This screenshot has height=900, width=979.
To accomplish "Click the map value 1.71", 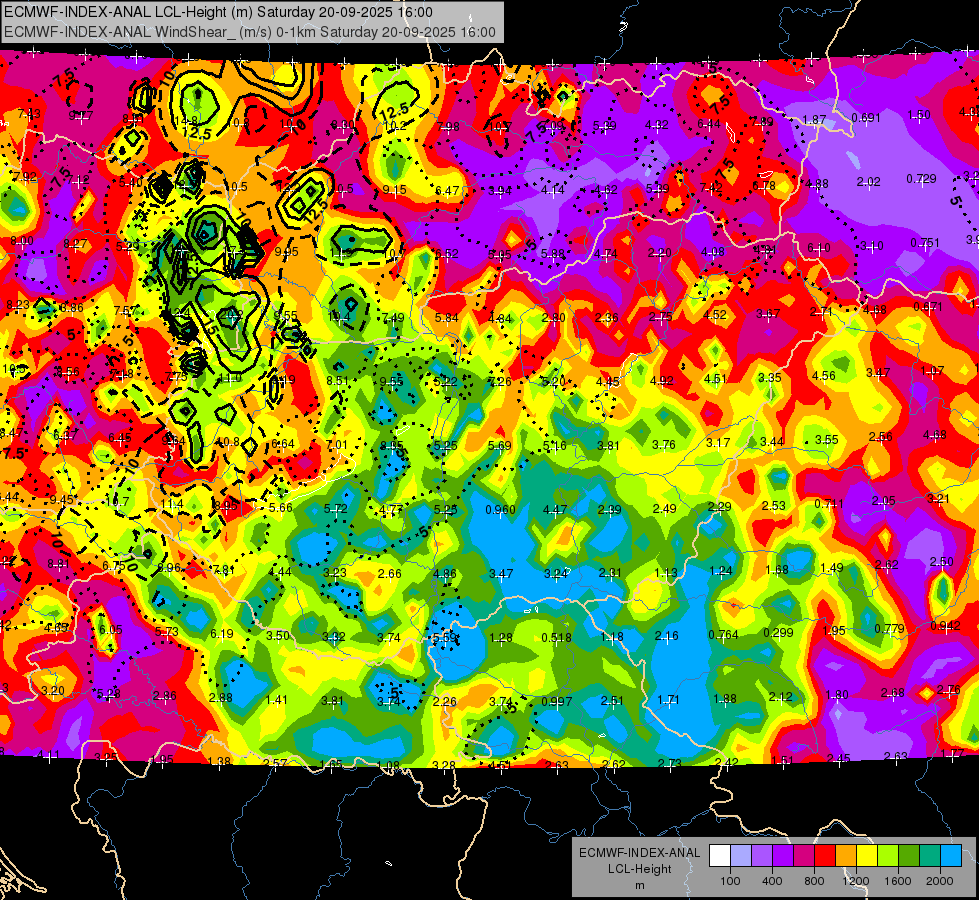I will (x=668, y=700).
